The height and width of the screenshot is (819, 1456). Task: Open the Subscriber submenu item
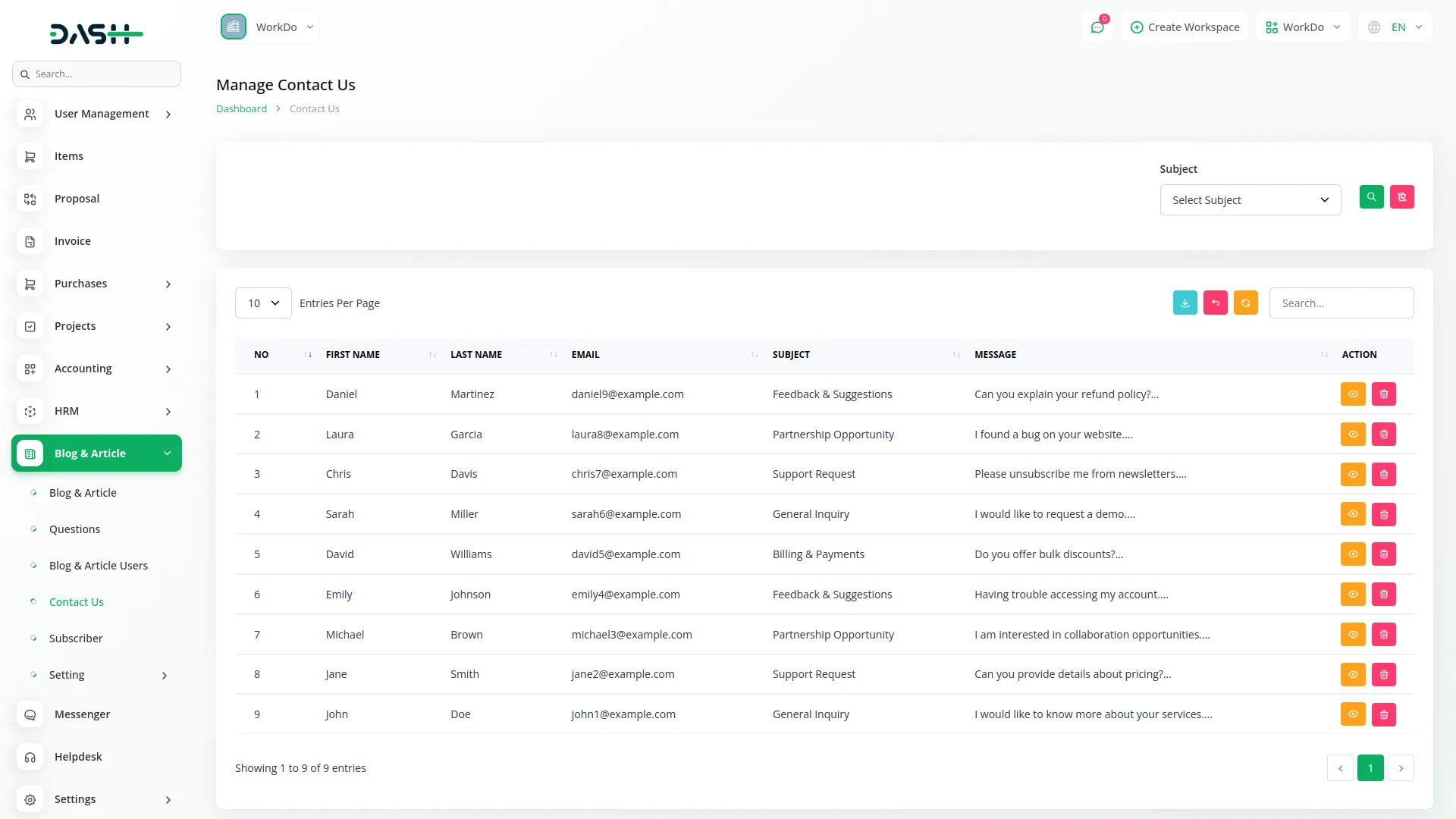[76, 639]
